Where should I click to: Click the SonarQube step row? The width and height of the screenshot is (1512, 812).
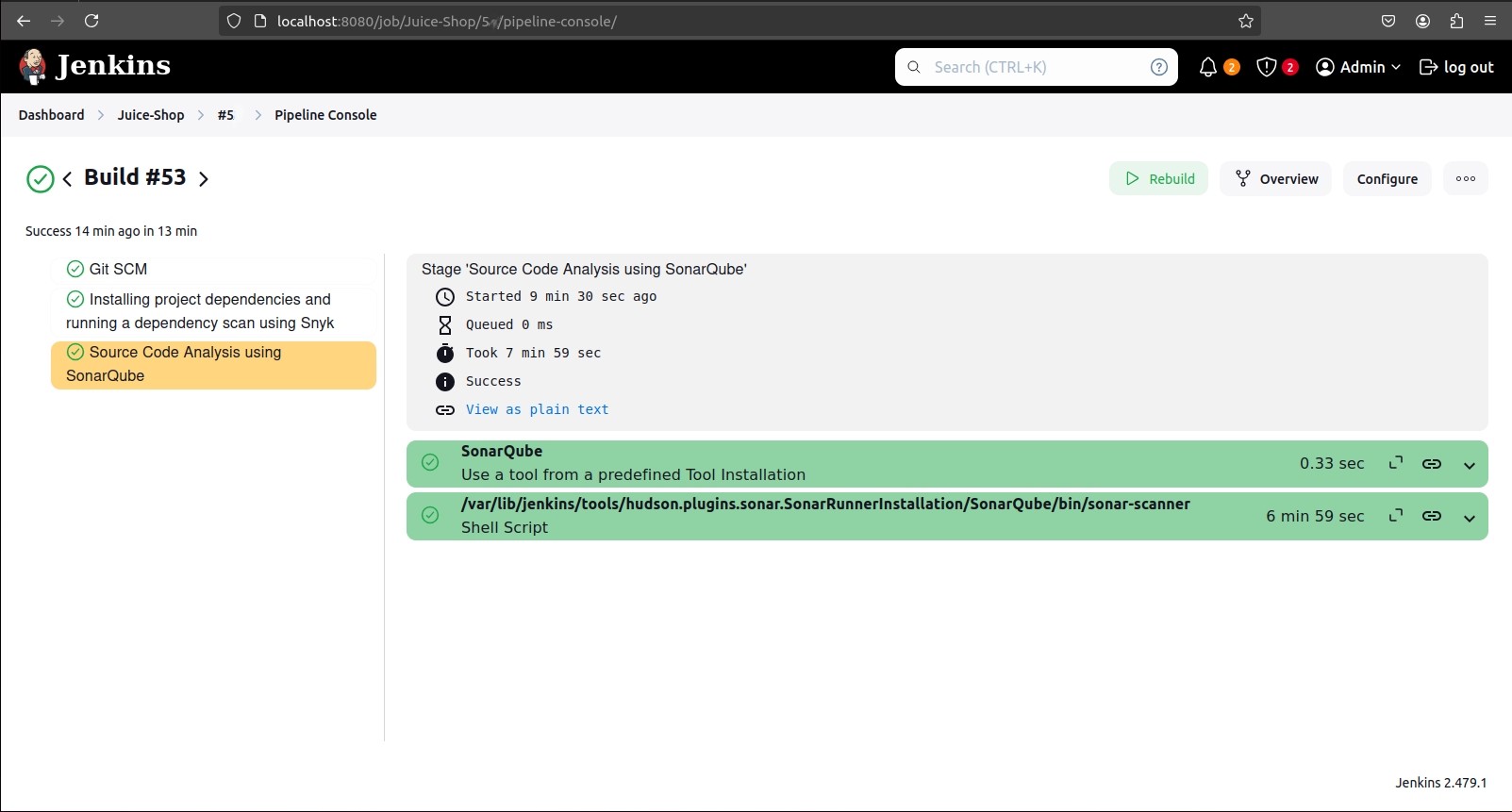pos(947,464)
